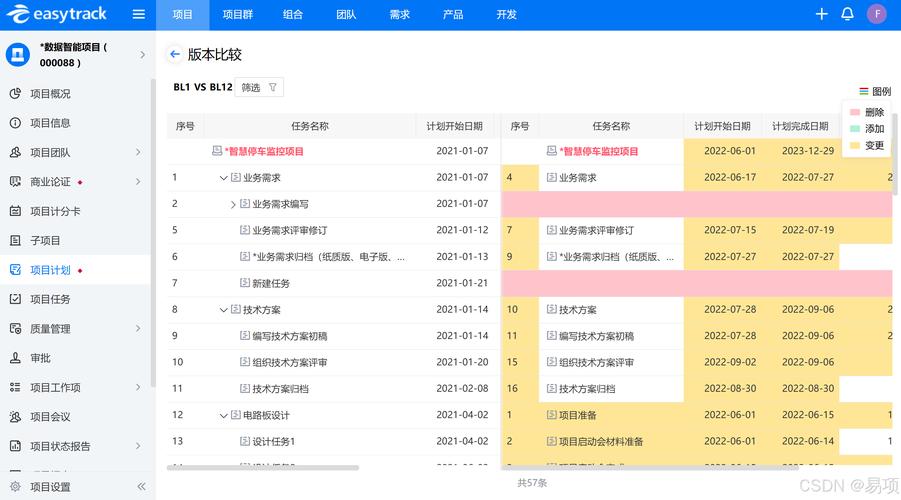This screenshot has width=901, height=500.
Task: Open 项目状态报告 in sidebar
Action: point(60,446)
